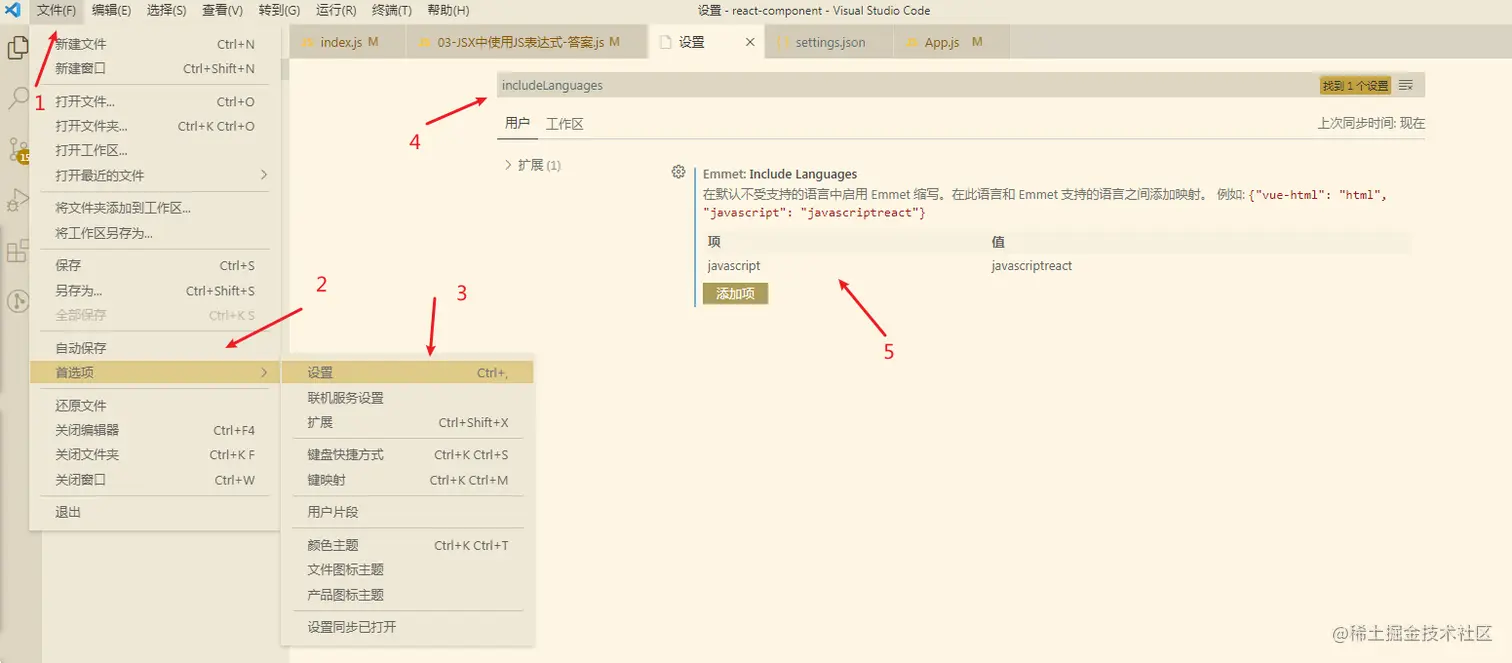Screen dimensions: 1512x663
Task: Close the 设置 tab
Action: (751, 42)
